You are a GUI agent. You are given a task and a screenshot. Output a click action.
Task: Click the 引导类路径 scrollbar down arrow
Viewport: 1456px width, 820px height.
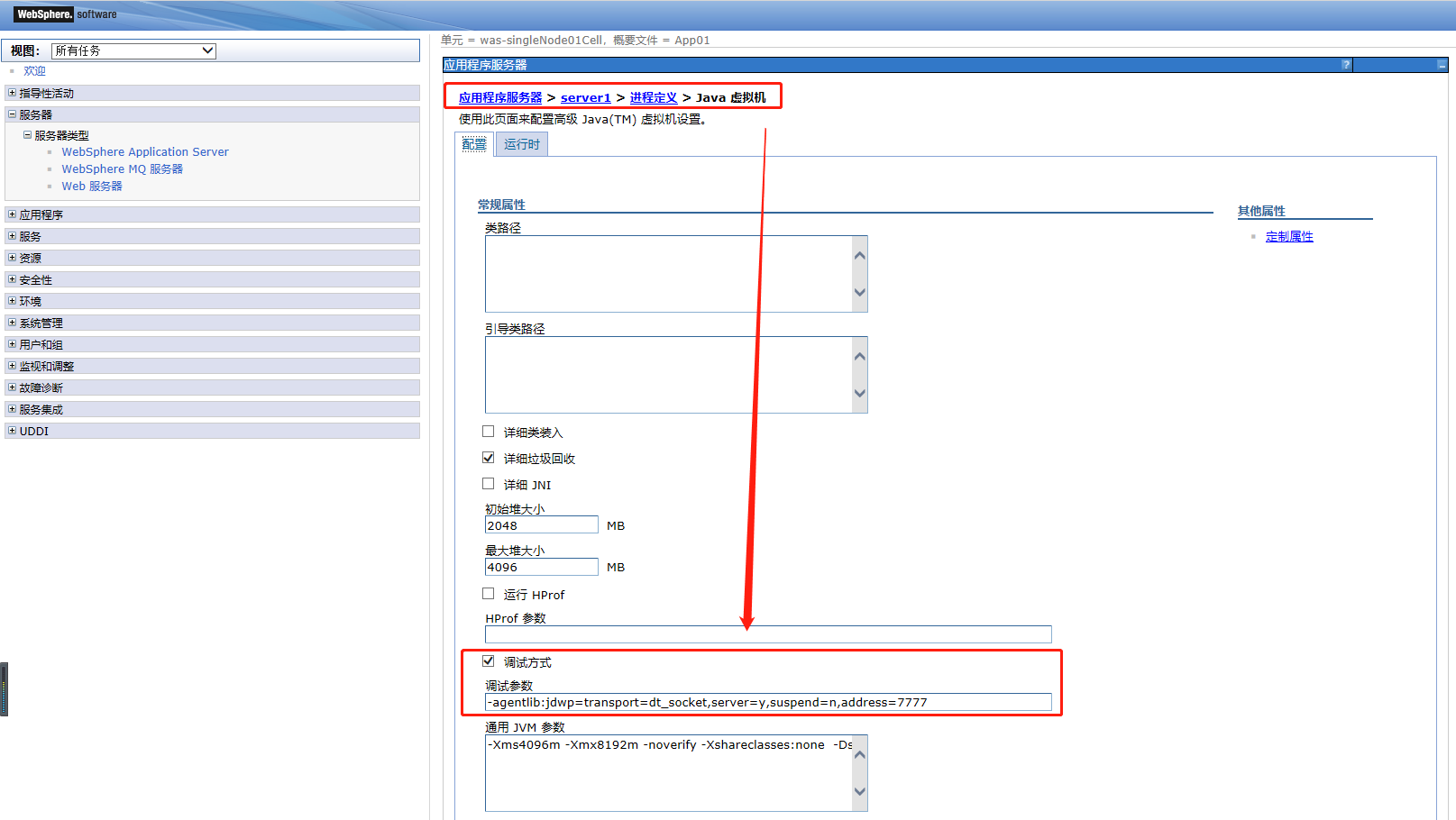(860, 393)
